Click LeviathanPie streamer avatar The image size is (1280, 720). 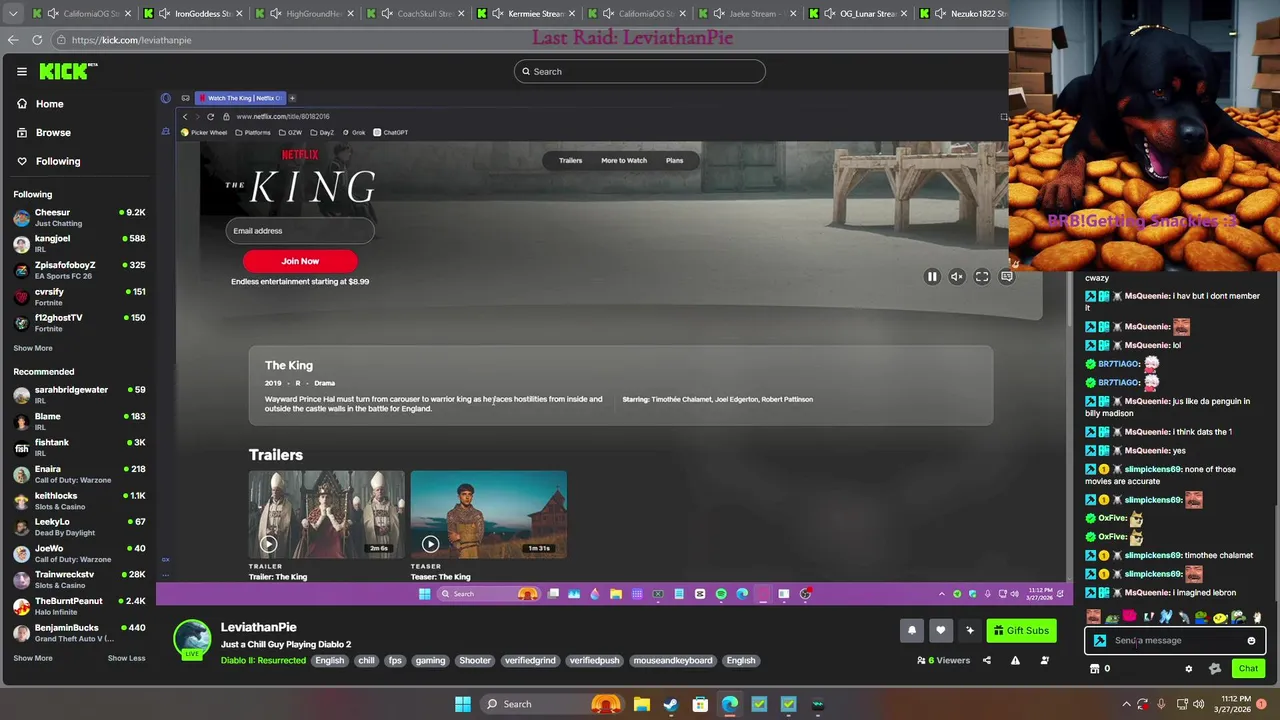(192, 639)
